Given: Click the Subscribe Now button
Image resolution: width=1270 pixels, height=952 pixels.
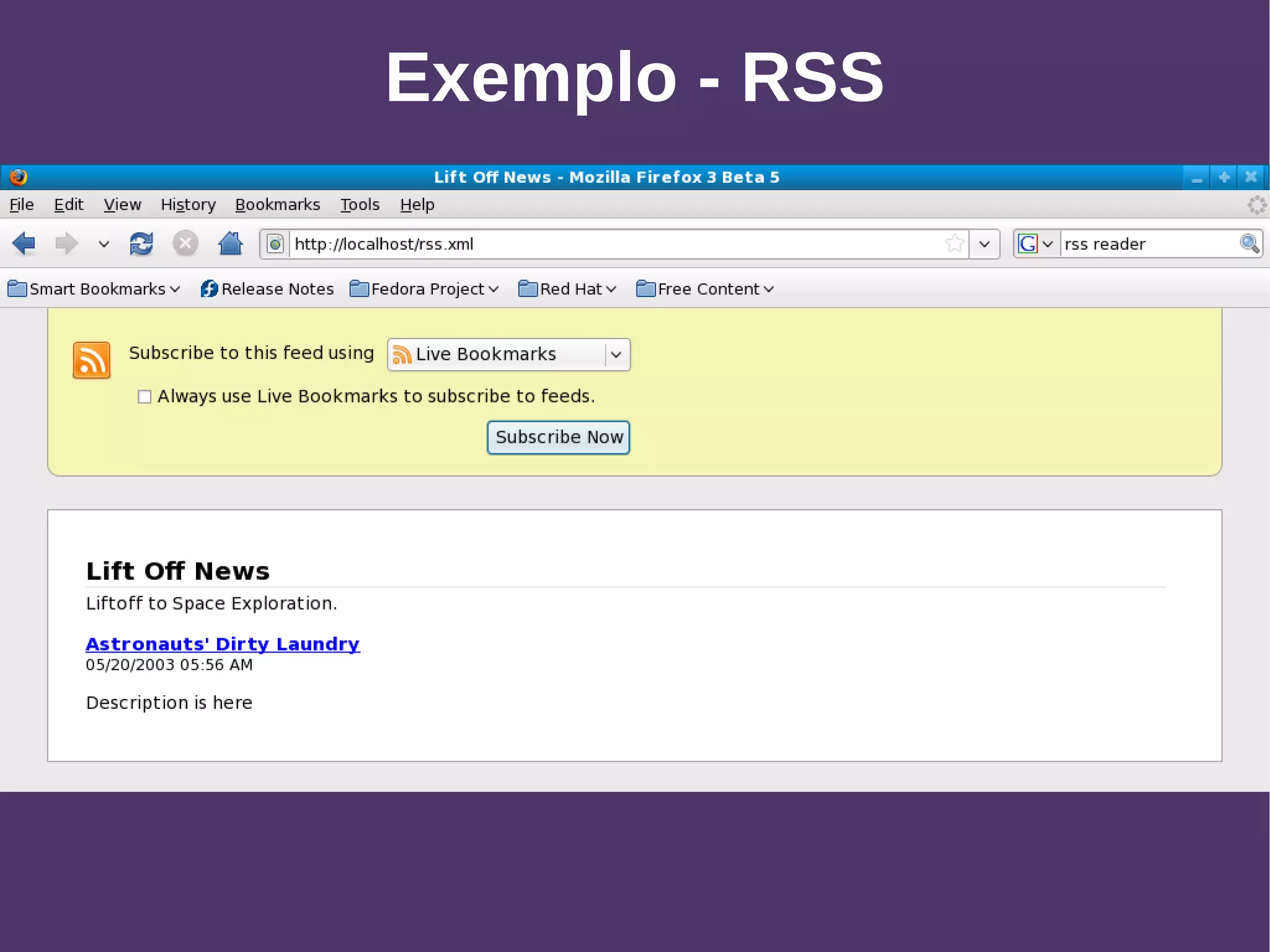Looking at the screenshot, I should point(558,437).
